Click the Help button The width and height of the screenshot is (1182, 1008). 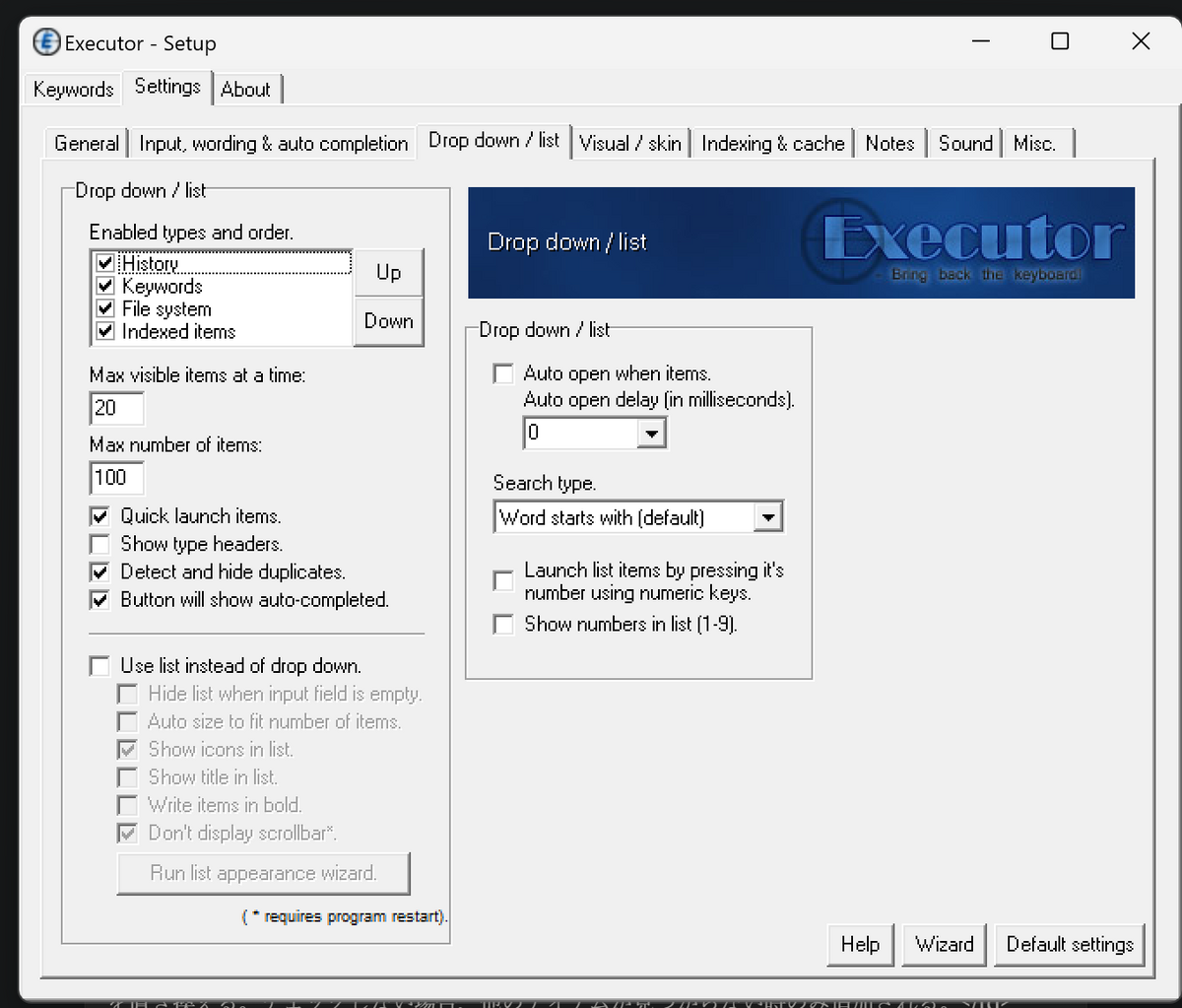tap(860, 944)
